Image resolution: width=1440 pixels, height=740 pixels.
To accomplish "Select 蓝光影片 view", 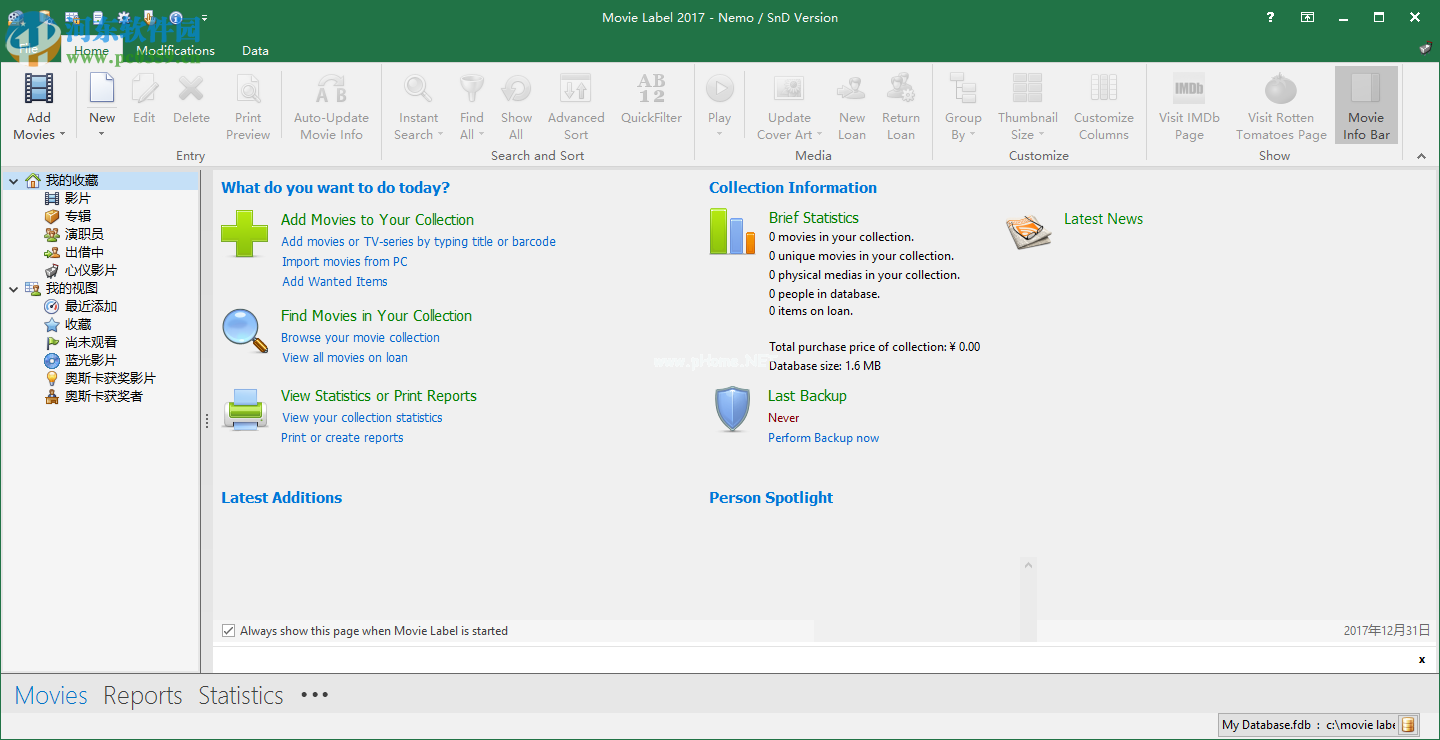I will tap(91, 361).
